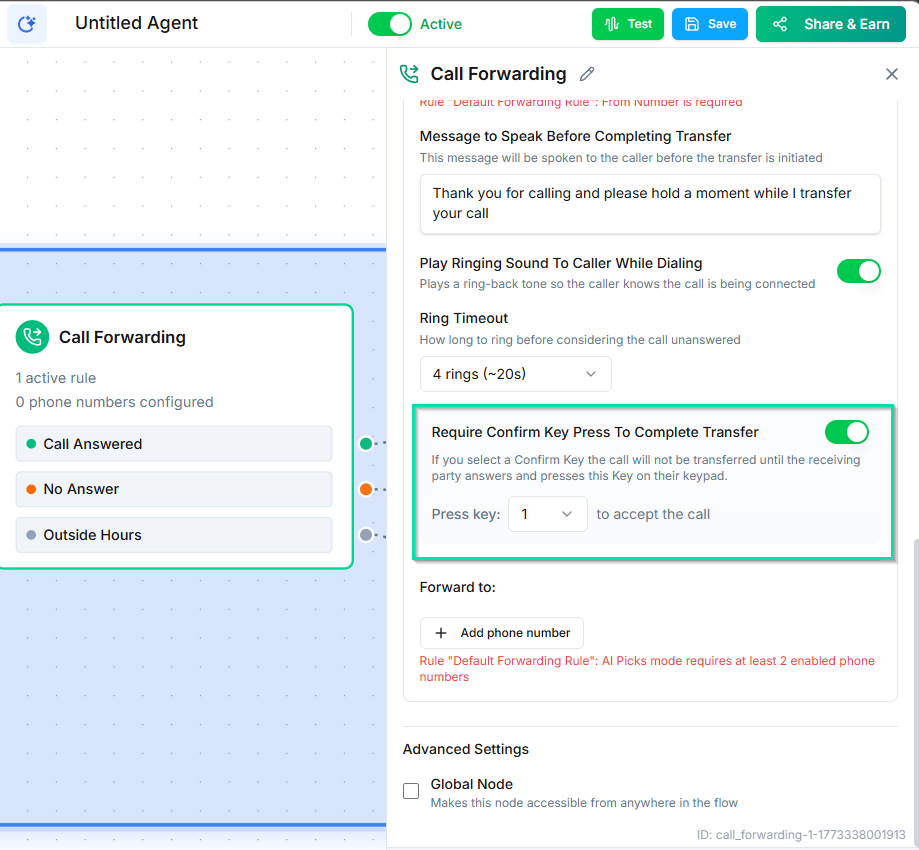This screenshot has width=919, height=850.
Task: Close the Call Forwarding settings panel
Action: click(x=891, y=74)
